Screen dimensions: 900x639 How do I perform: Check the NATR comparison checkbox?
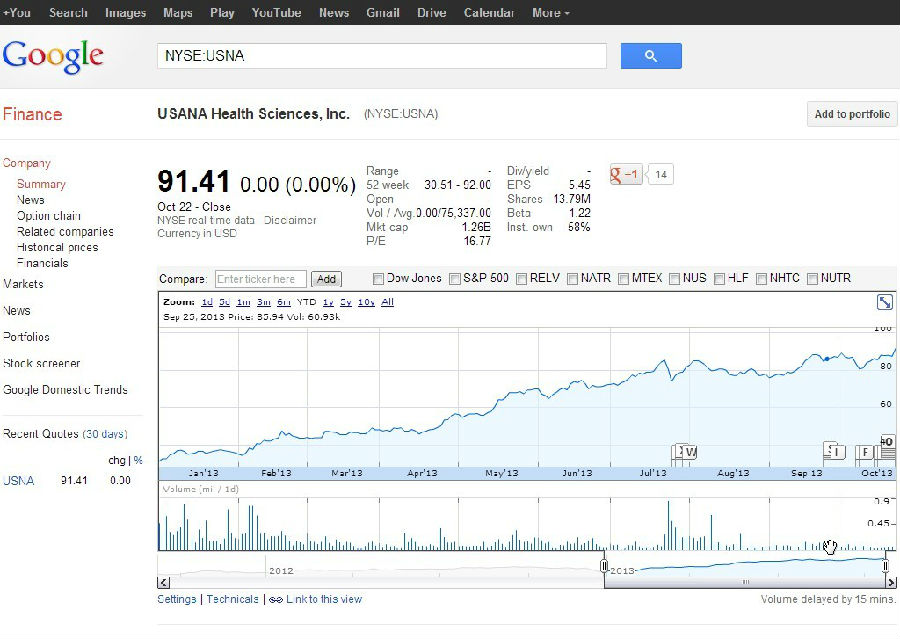point(572,279)
